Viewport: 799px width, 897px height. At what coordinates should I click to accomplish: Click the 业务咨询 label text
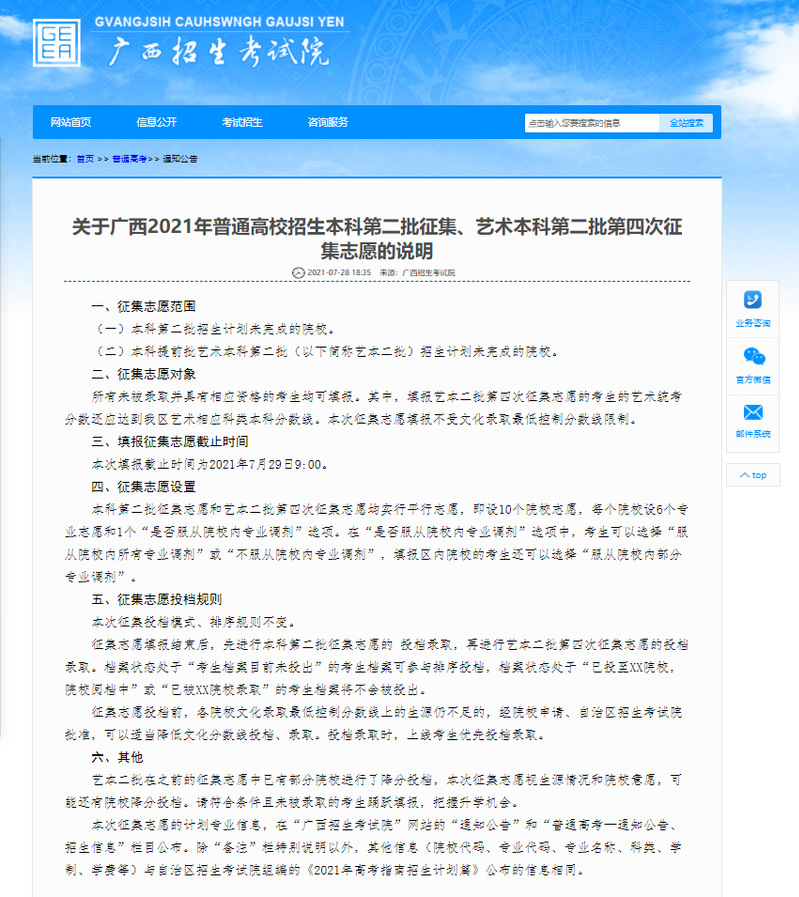(x=753, y=323)
